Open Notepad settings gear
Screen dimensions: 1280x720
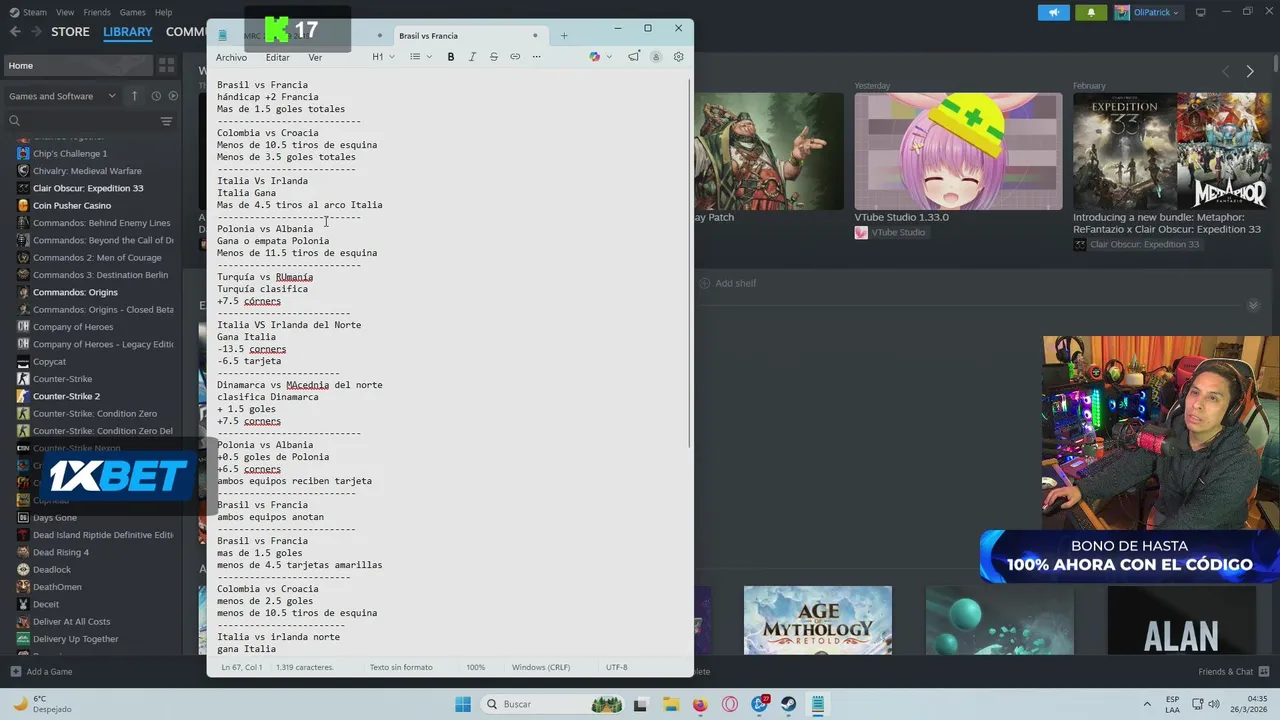click(x=678, y=57)
